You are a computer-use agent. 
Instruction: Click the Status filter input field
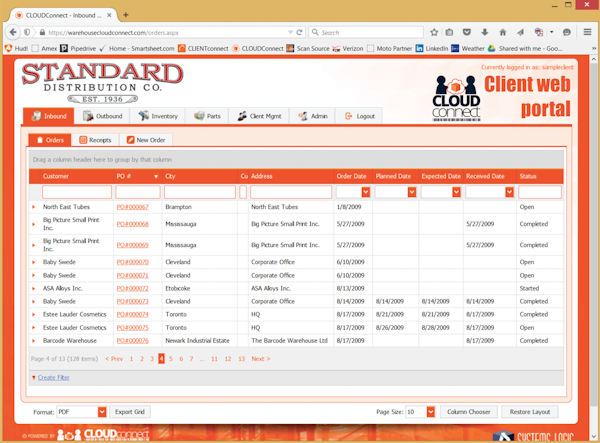tap(540, 192)
